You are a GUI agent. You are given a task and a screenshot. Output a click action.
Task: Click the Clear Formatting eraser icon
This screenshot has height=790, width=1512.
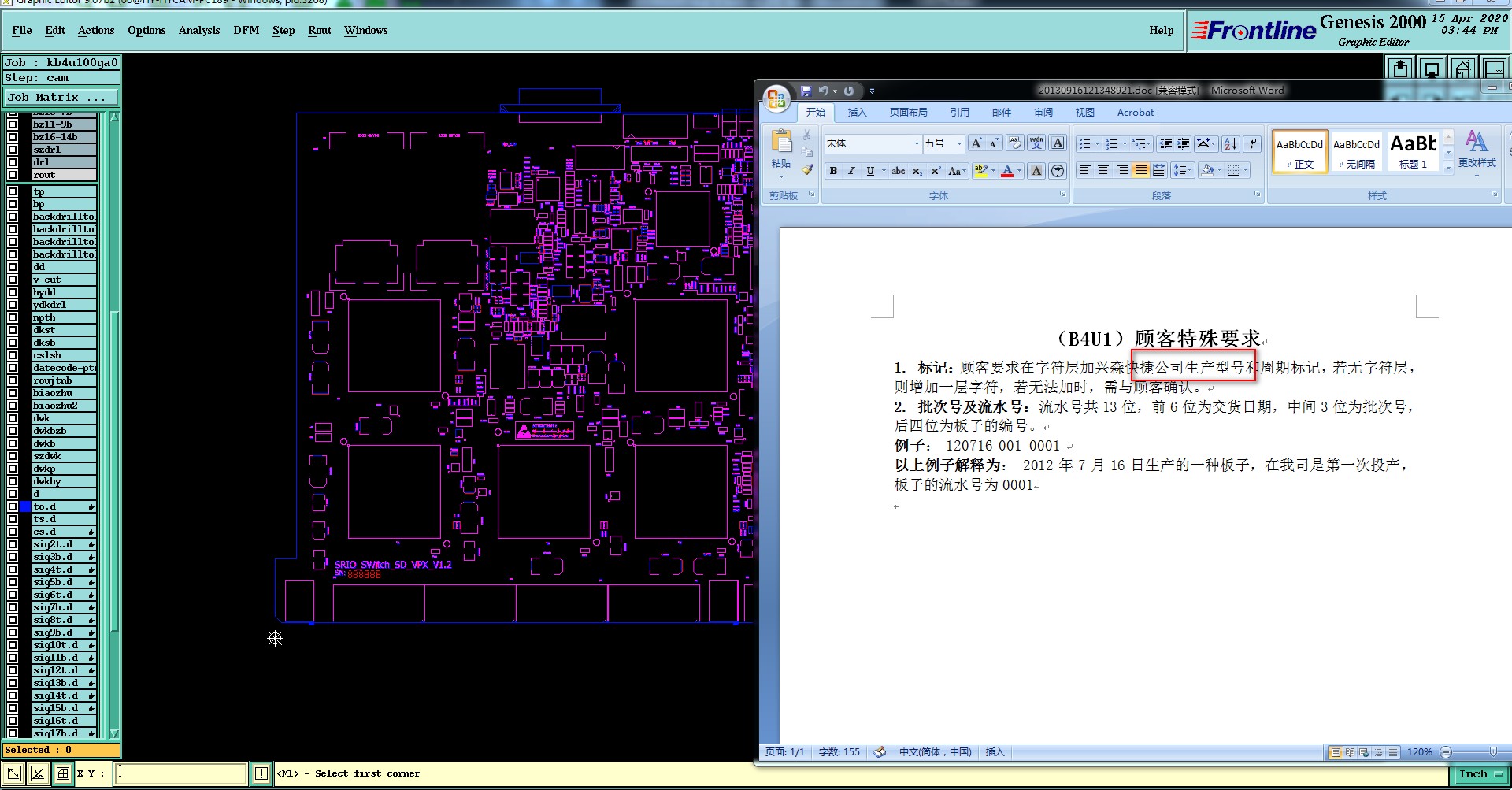1015,143
